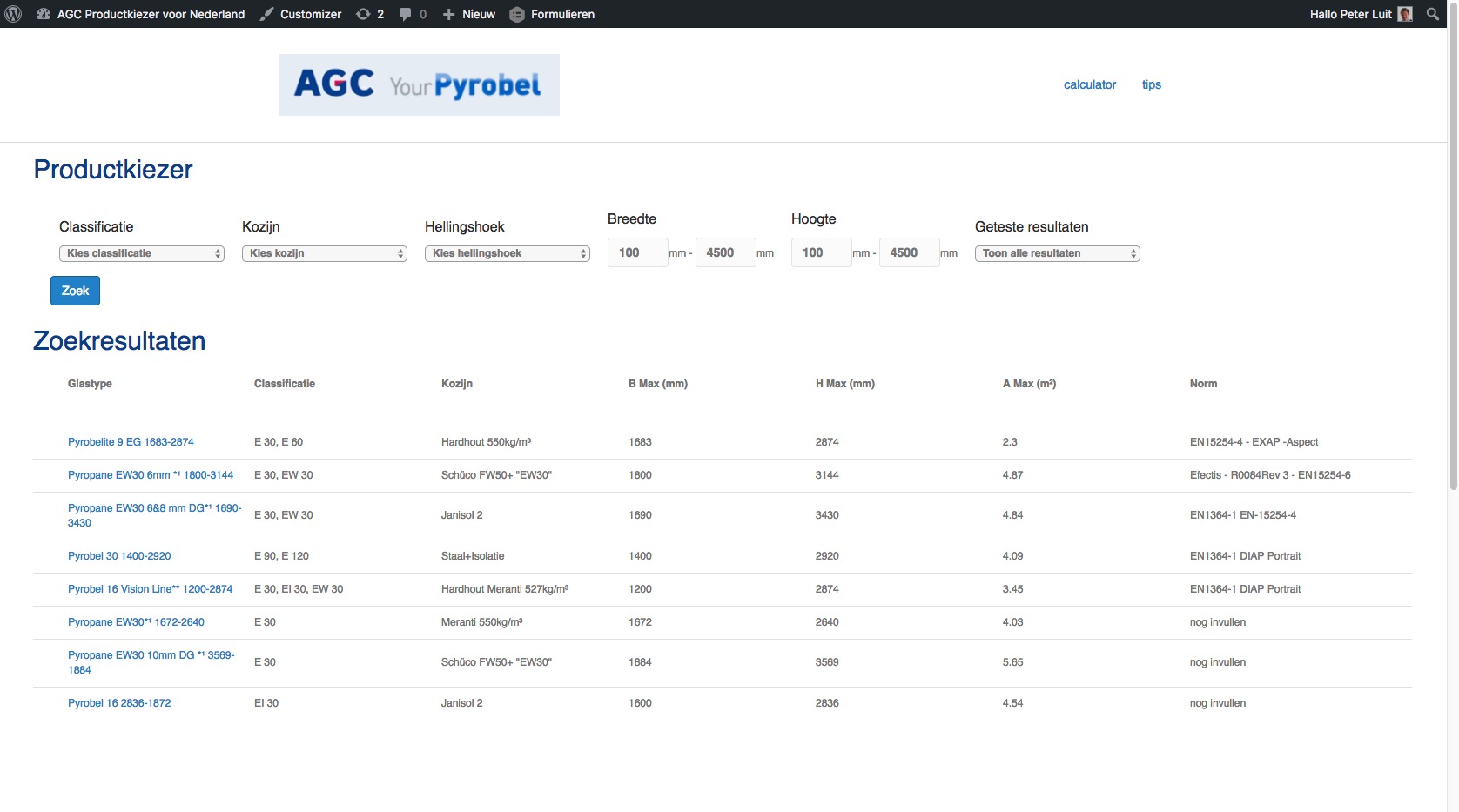Open AGC Productkiezer voor Nederland dashboard
This screenshot has width=1459, height=812.
(140, 14)
